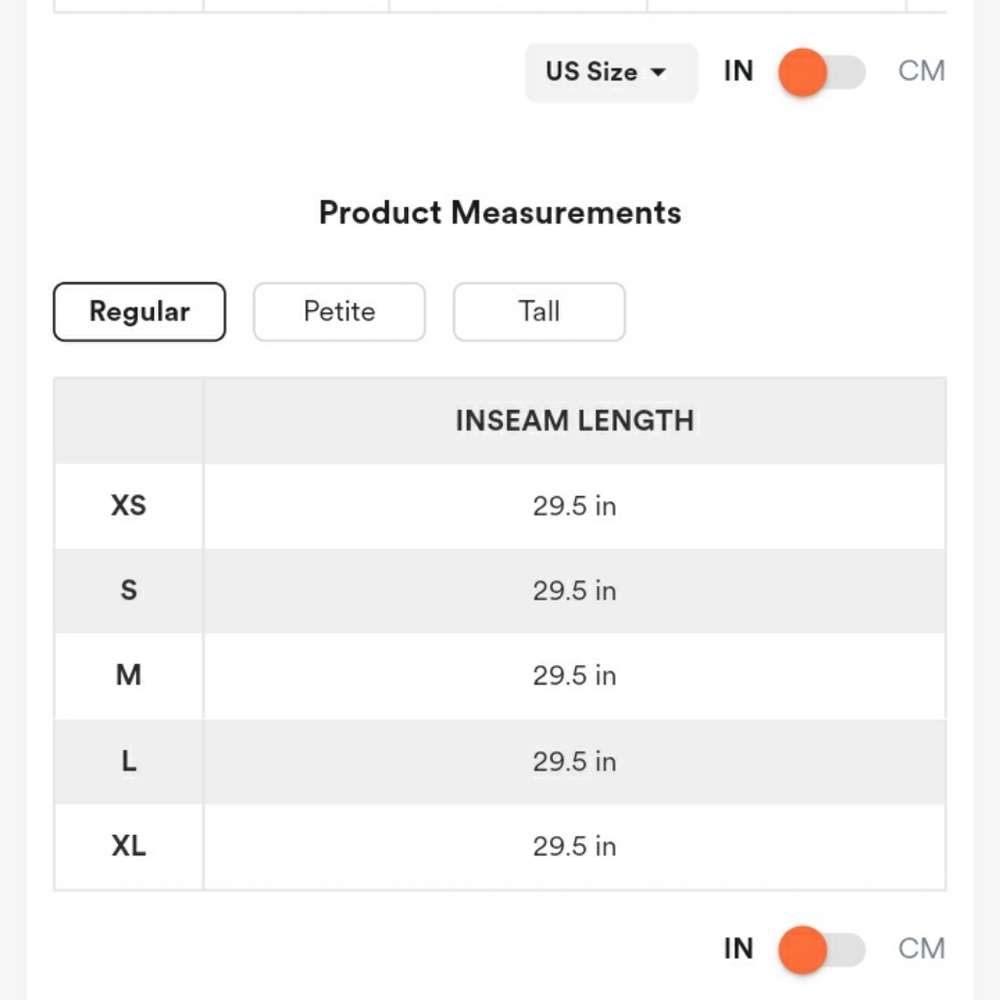This screenshot has height=1000, width=1000.
Task: Select the Regular fit tab
Action: [139, 312]
